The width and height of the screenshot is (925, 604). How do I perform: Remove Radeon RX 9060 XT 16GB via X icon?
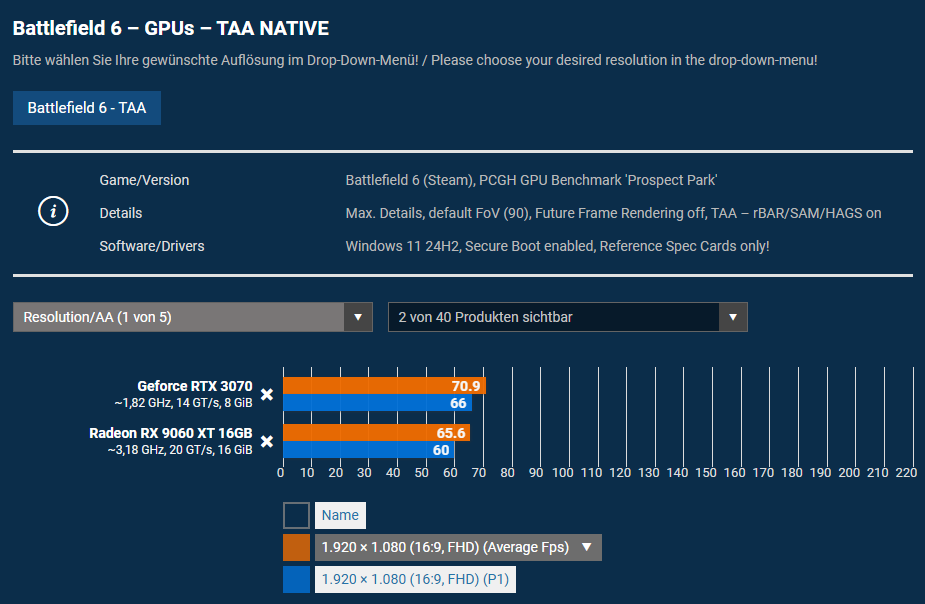[267, 441]
